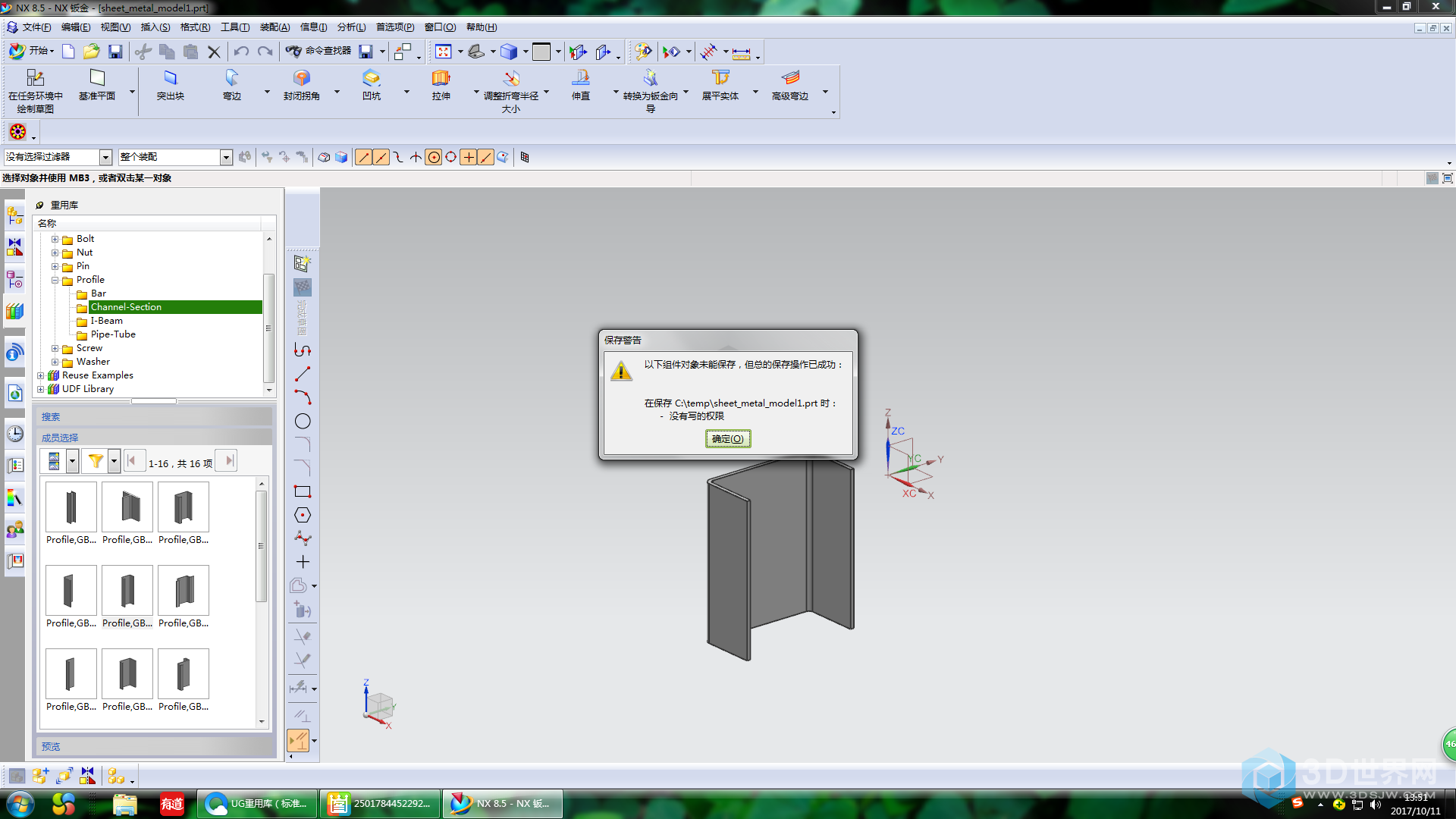Toggle the intersection snap option
This screenshot has height=819, width=1456.
pyautogui.click(x=416, y=157)
